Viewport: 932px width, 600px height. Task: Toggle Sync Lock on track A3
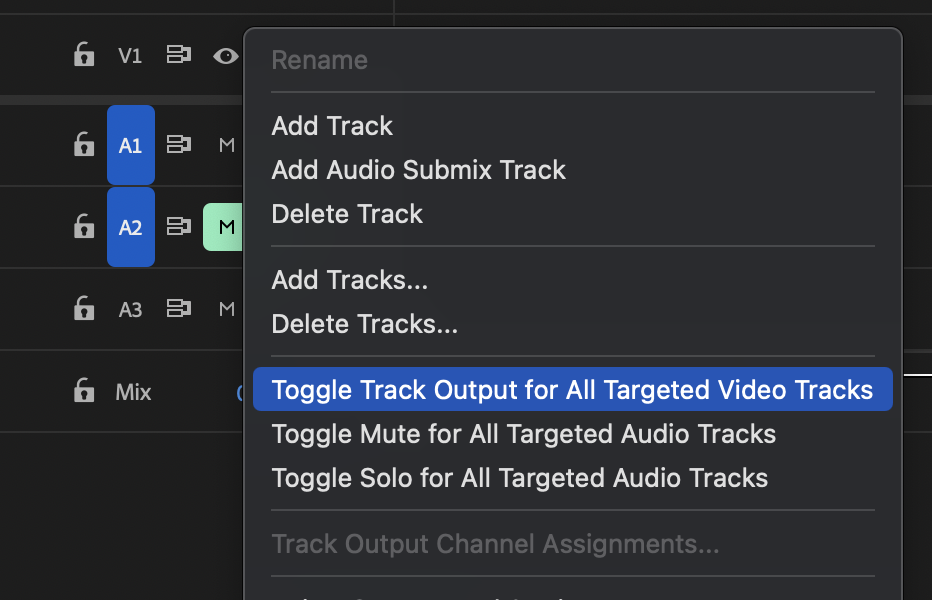pos(178,309)
